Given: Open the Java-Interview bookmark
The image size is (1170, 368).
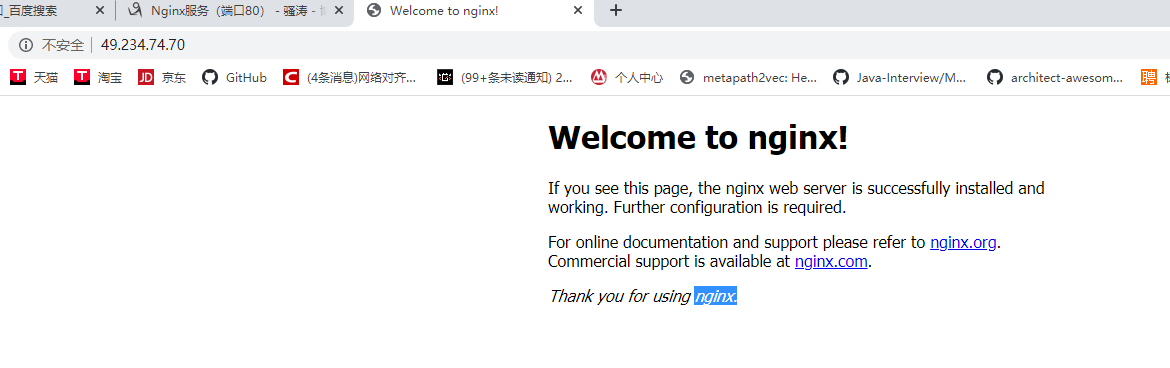Looking at the screenshot, I should coord(900,77).
